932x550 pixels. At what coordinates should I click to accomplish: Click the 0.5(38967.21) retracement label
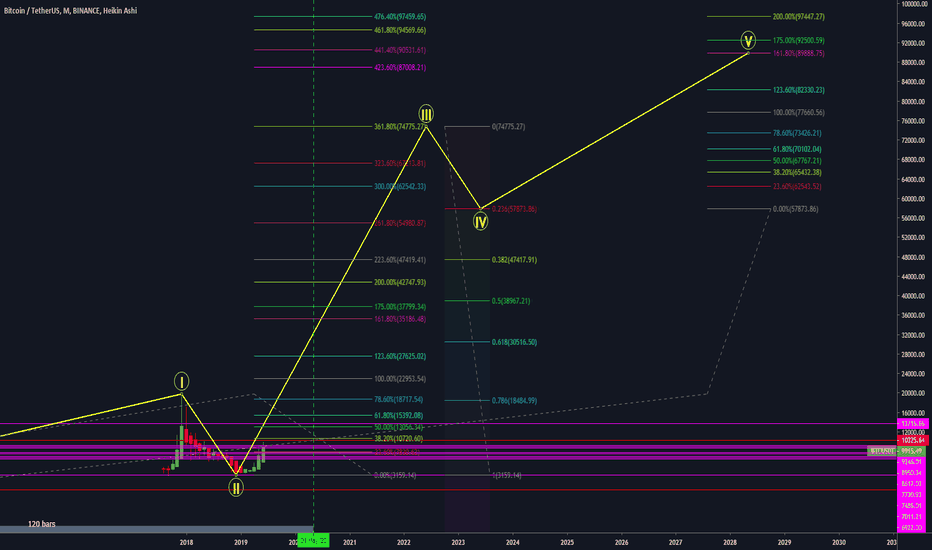[511, 301]
